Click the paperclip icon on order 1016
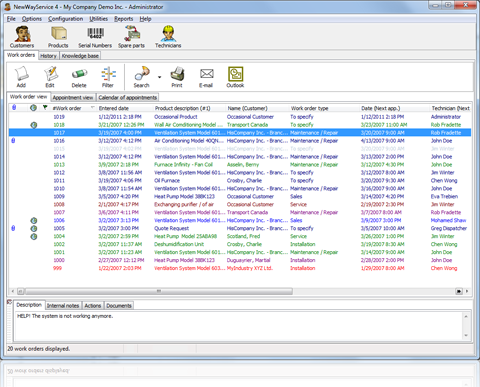Viewport: 480px width, 387px height. coord(13,141)
